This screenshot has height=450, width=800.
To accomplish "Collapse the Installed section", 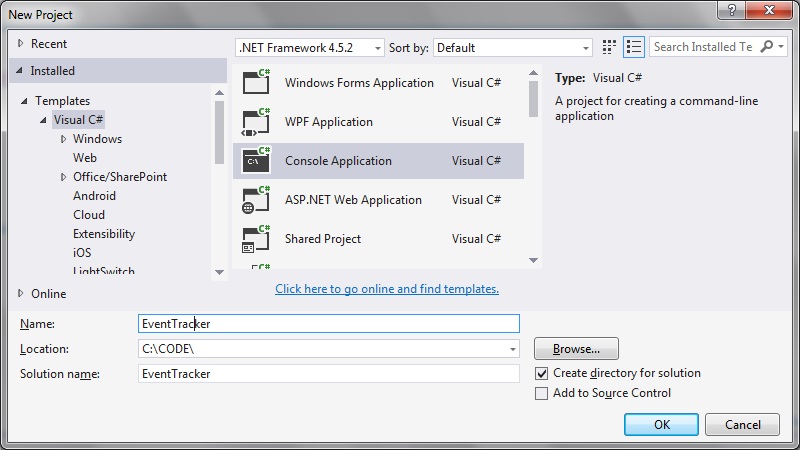I will [19, 70].
